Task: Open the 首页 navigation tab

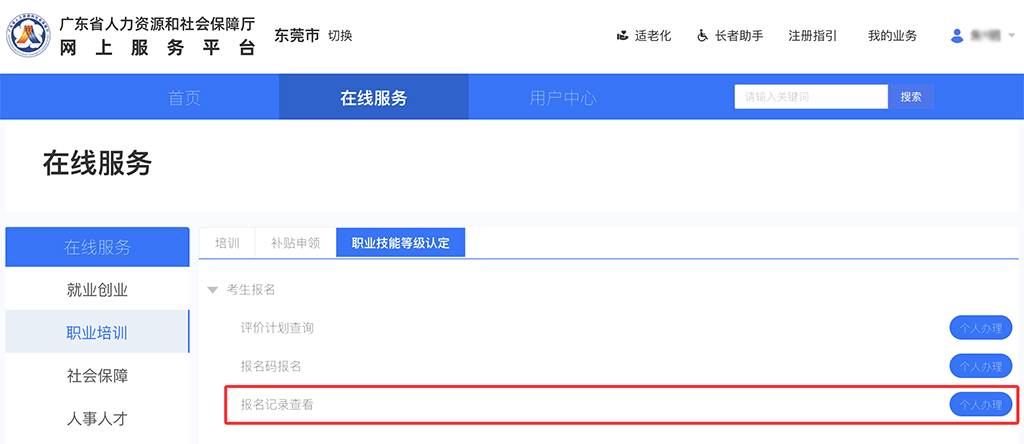Action: click(x=184, y=98)
